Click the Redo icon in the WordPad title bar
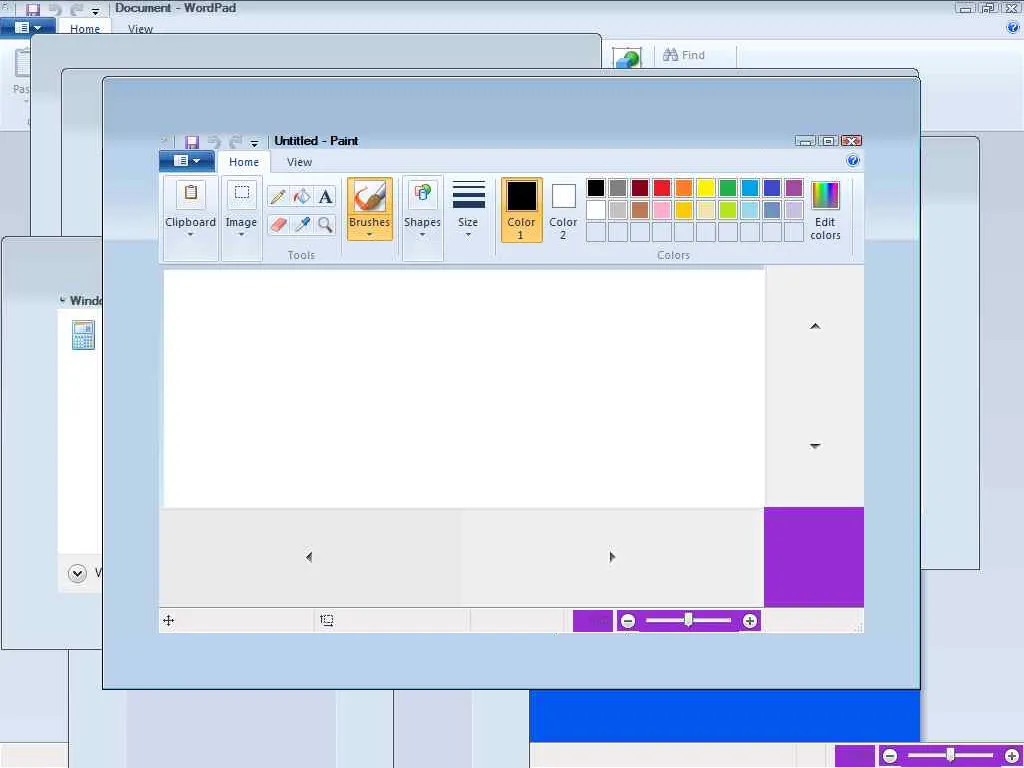 (77, 10)
